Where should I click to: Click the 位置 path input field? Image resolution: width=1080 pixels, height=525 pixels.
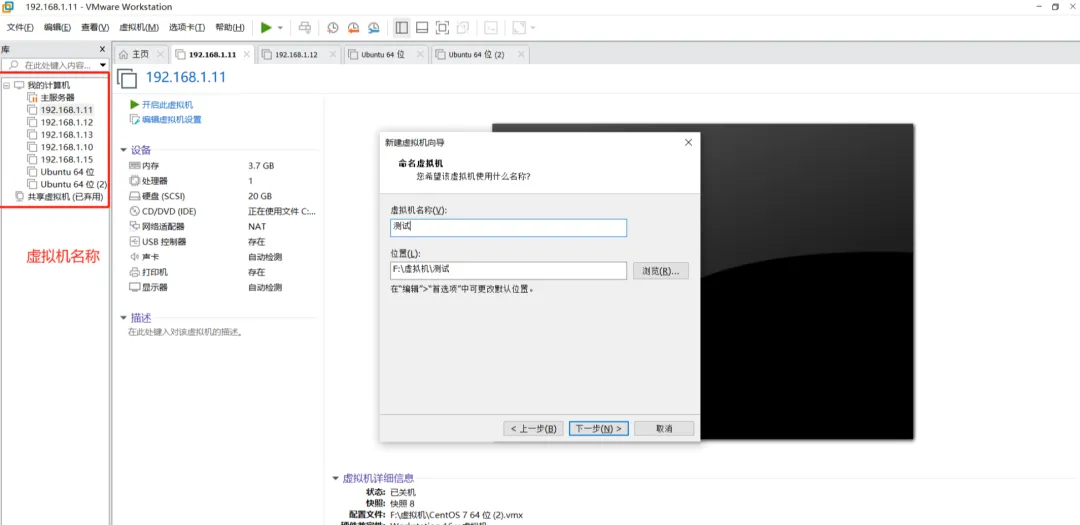tap(508, 270)
